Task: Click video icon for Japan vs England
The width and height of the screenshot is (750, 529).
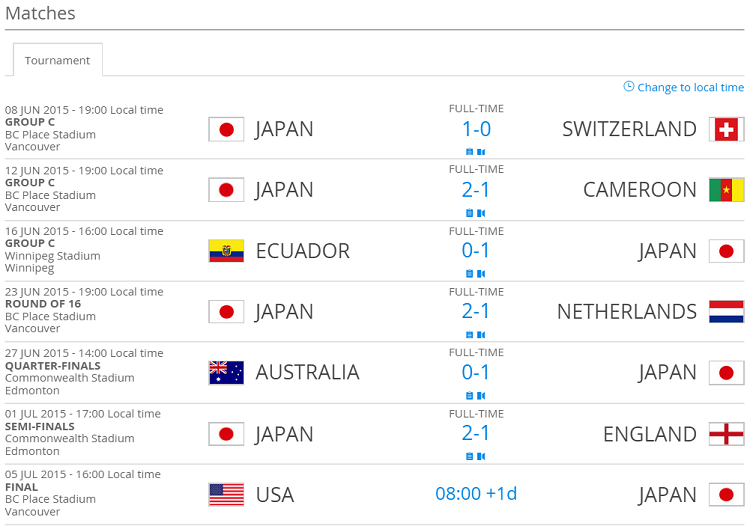Action: point(481,457)
